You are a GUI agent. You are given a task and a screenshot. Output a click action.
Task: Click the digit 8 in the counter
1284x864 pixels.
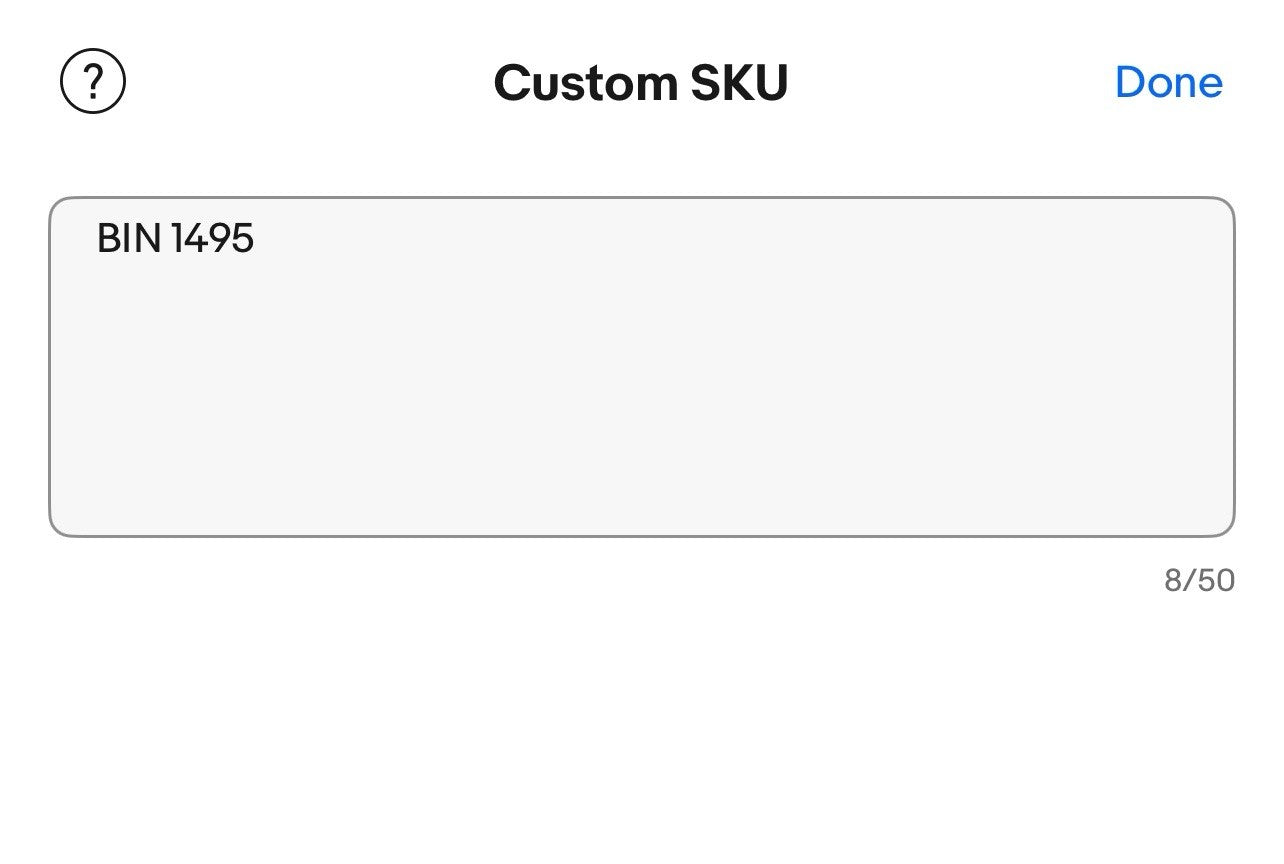(x=1173, y=580)
